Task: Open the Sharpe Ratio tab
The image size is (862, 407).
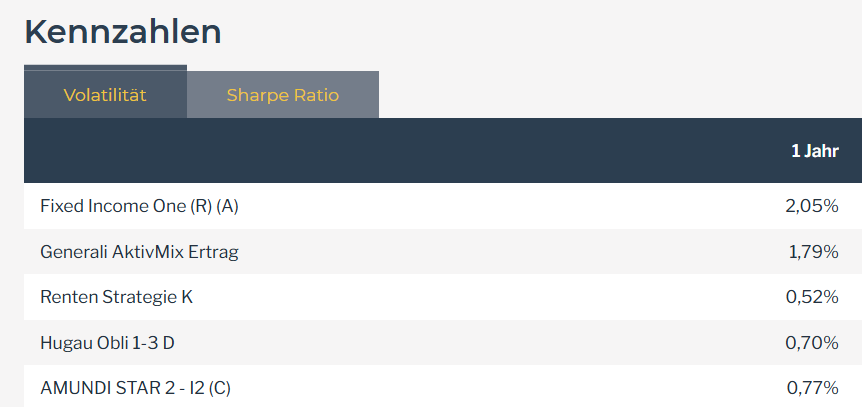Action: (282, 96)
